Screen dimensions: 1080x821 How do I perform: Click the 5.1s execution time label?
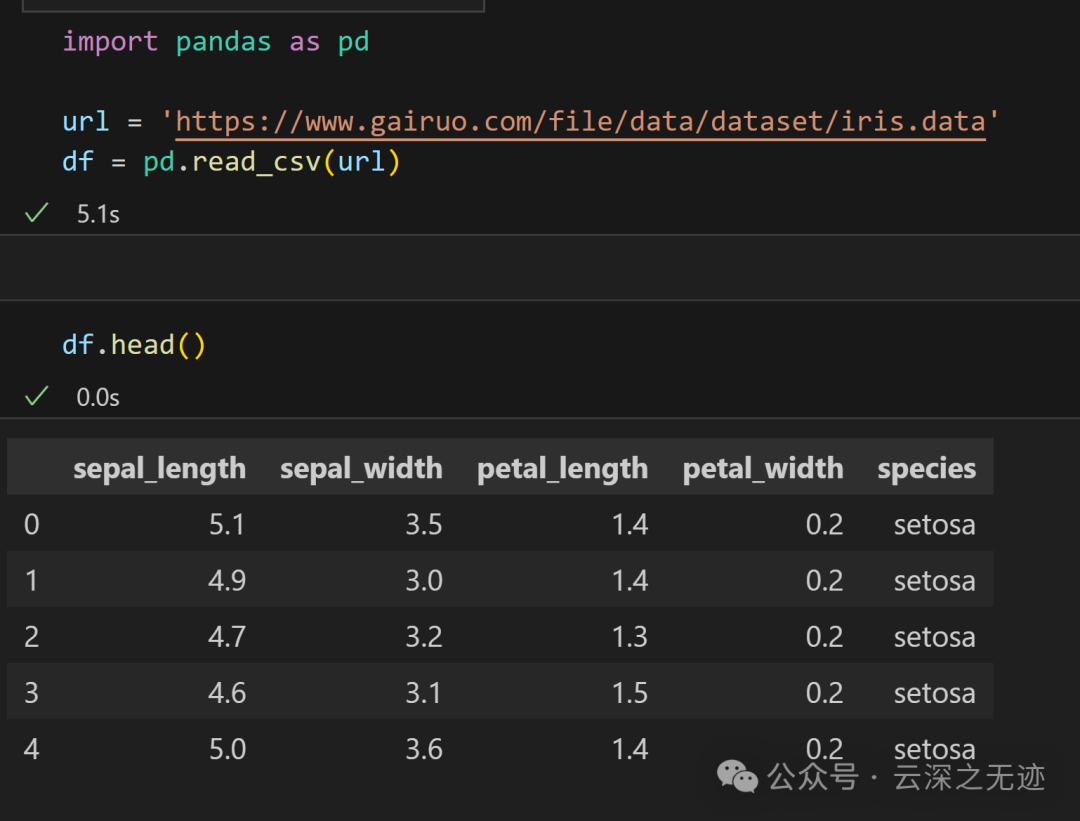coord(98,214)
